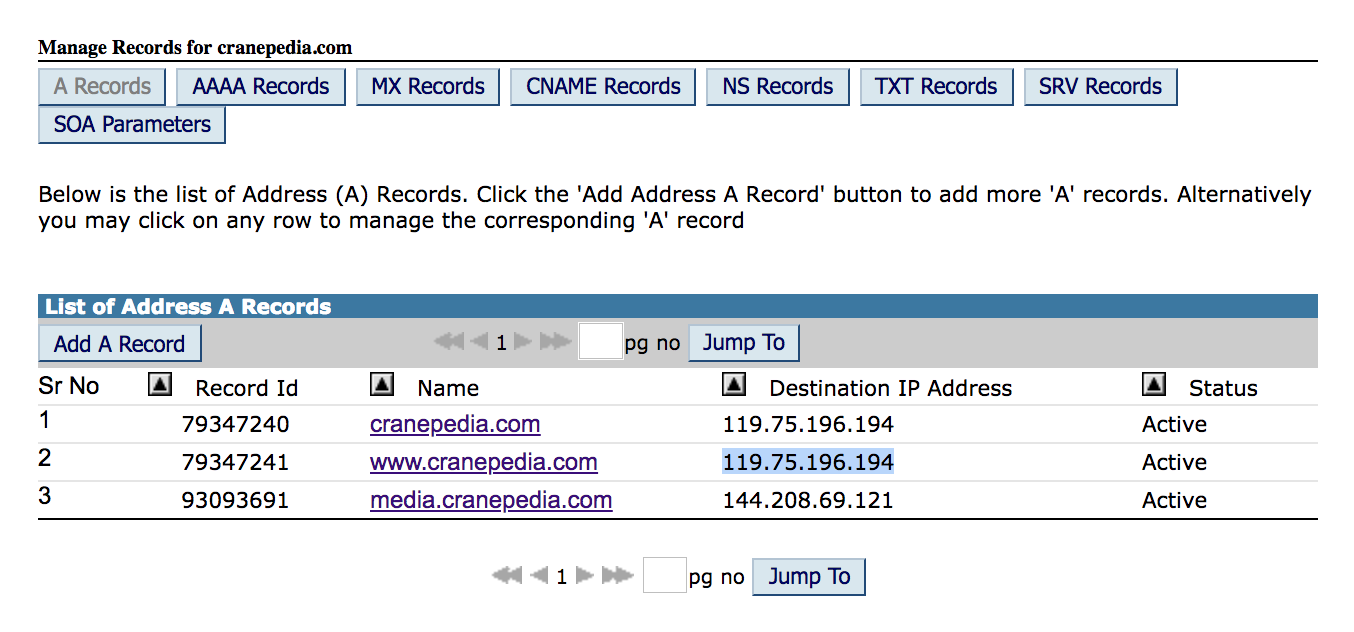This screenshot has height=632, width=1354.
Task: Click the Jump To button below the table
Action: pos(808,577)
